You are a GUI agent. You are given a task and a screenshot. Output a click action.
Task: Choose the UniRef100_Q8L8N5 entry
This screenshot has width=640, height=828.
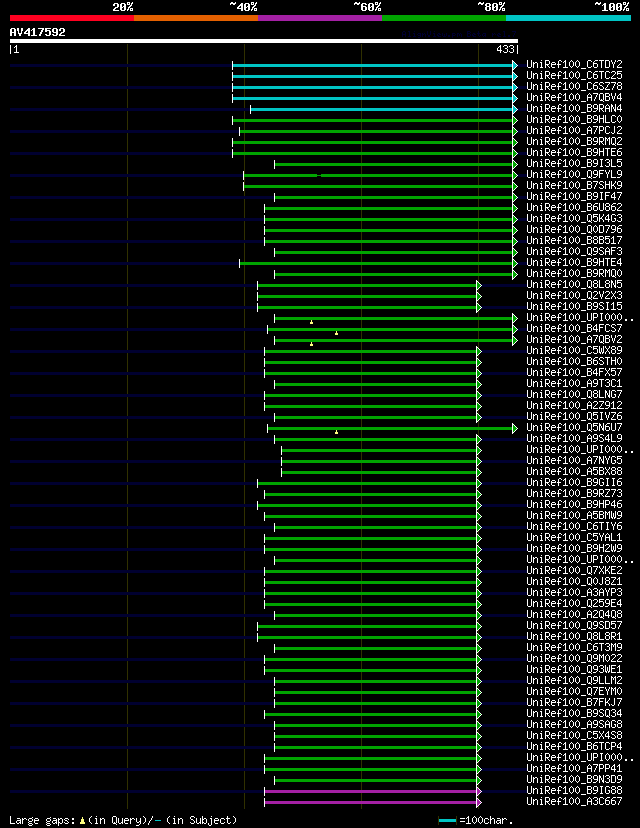point(574,284)
